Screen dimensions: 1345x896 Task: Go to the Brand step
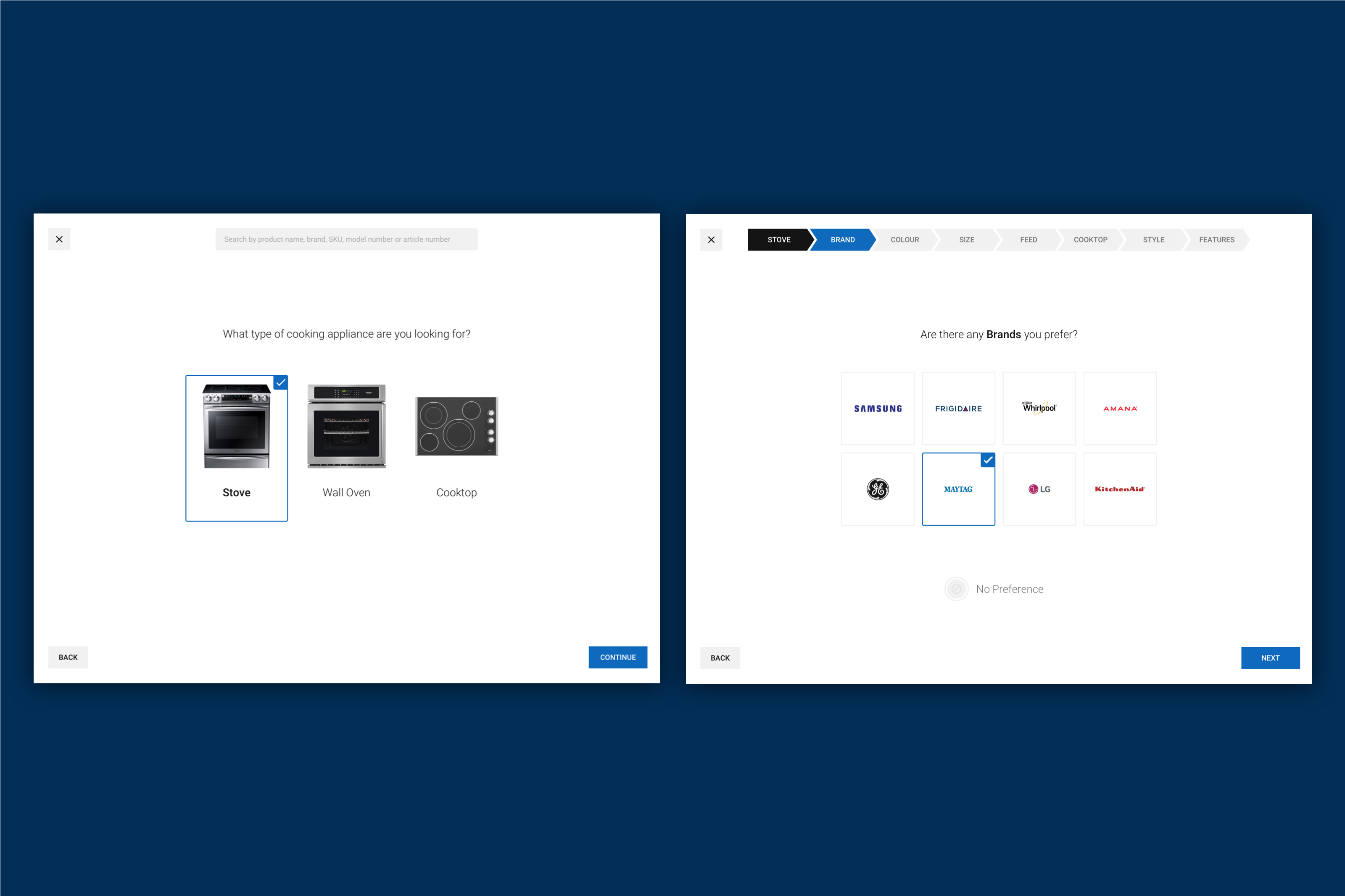[843, 240]
